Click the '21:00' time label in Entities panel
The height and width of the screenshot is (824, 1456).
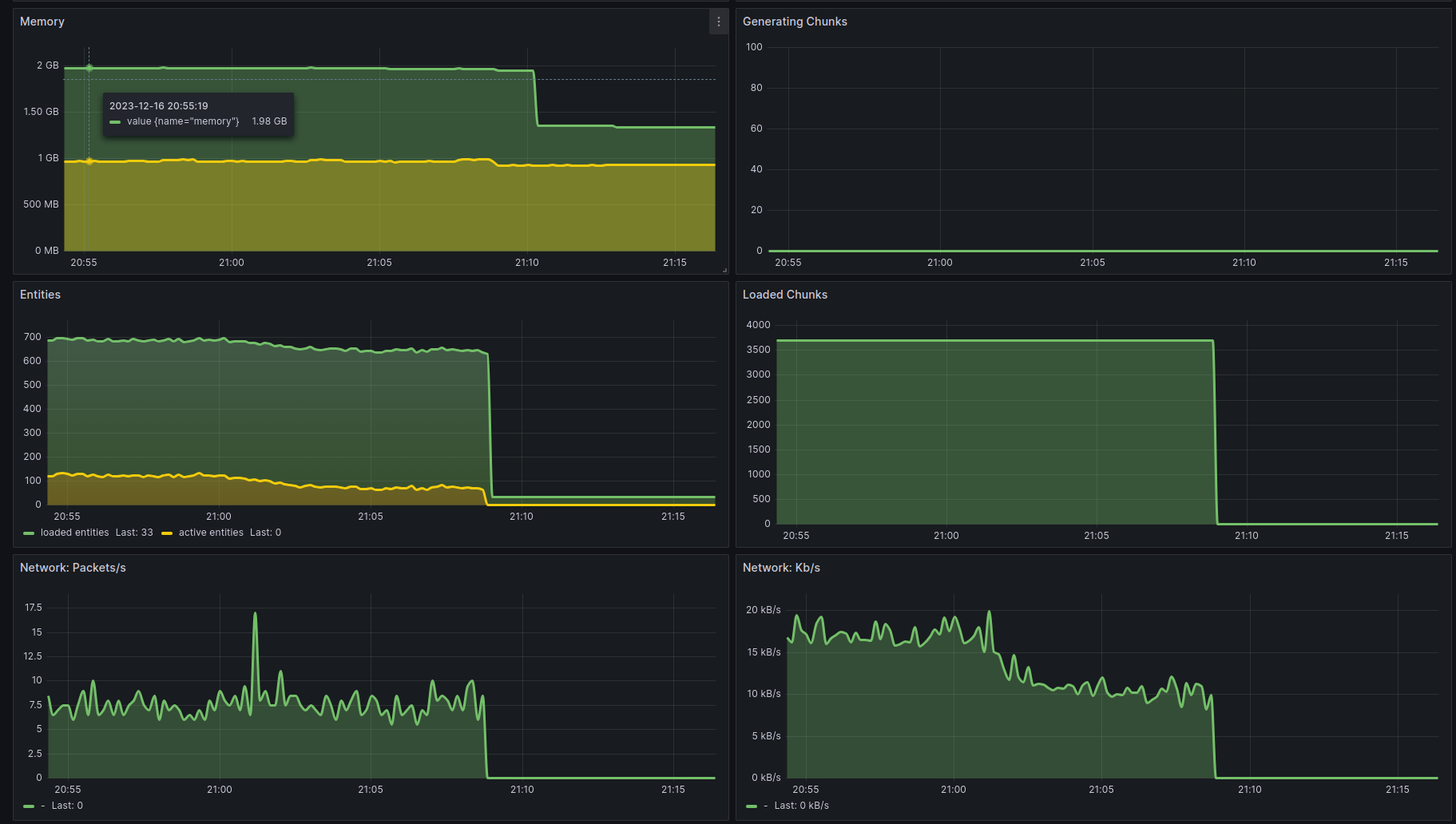[x=219, y=517]
